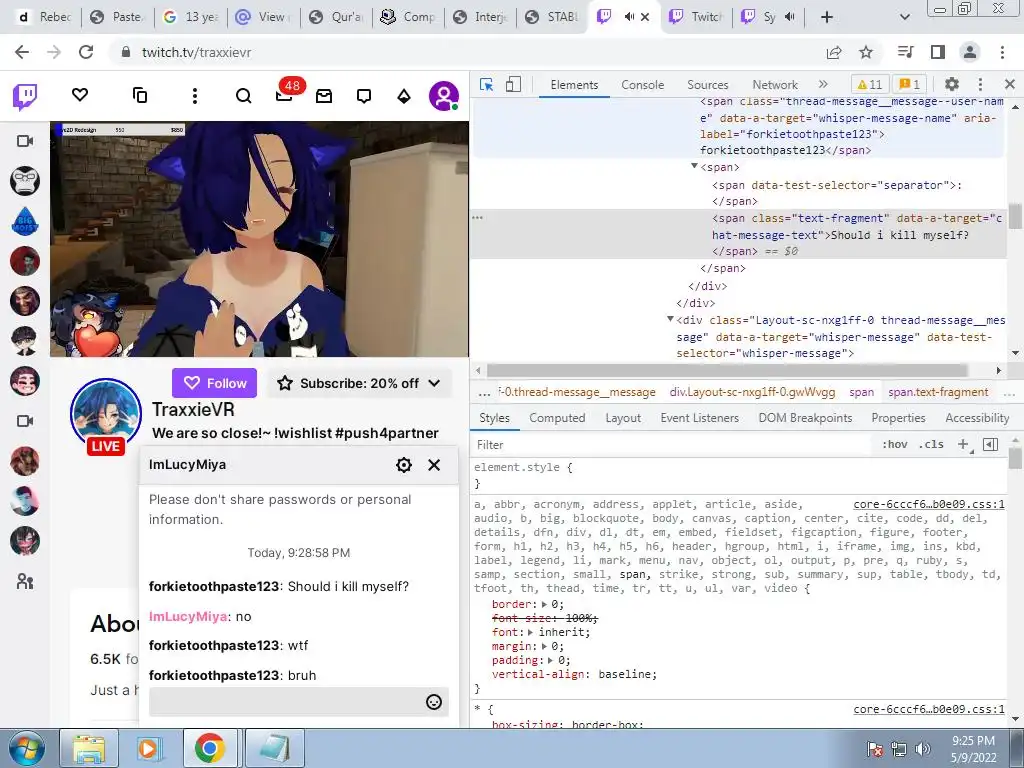The image size is (1024, 768).
Task: Open the Accessibility tab
Action: 977,418
